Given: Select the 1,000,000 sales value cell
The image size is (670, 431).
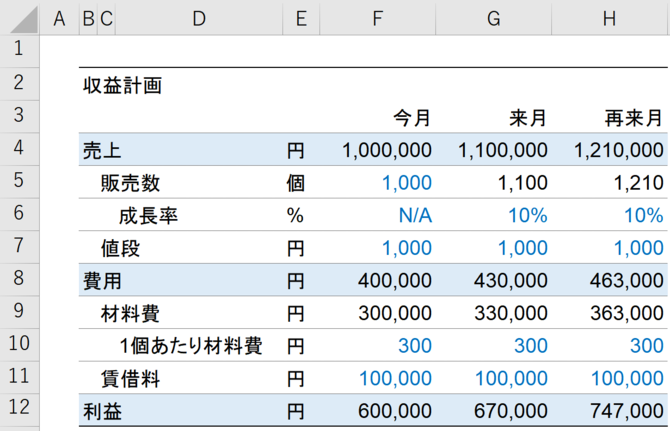Looking at the screenshot, I should coord(377,150).
